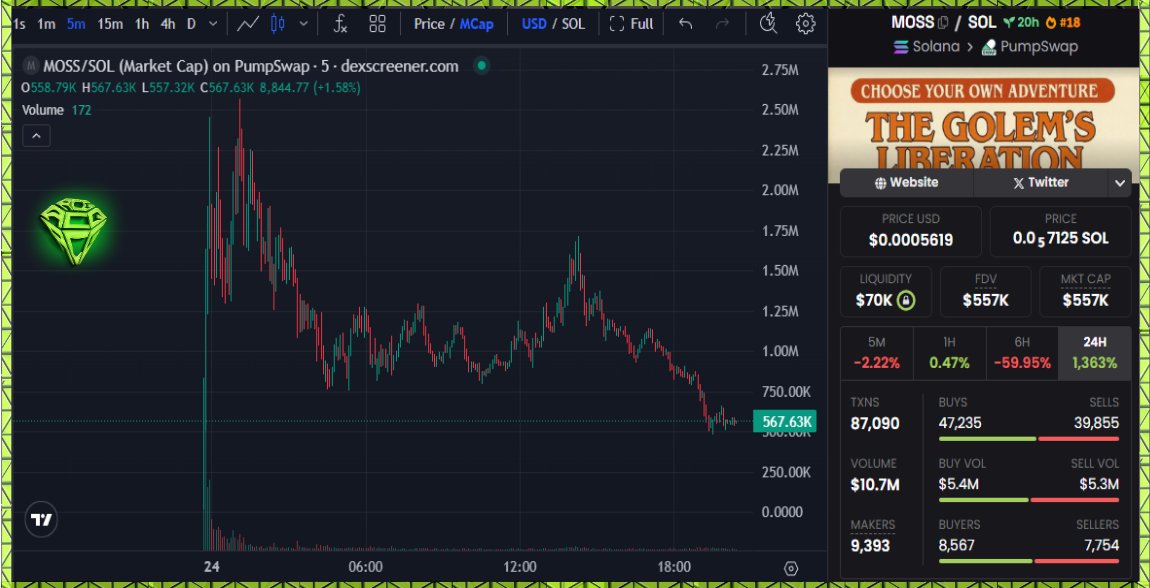The height and width of the screenshot is (588, 1150).
Task: Click the green market status dot
Action: [482, 66]
